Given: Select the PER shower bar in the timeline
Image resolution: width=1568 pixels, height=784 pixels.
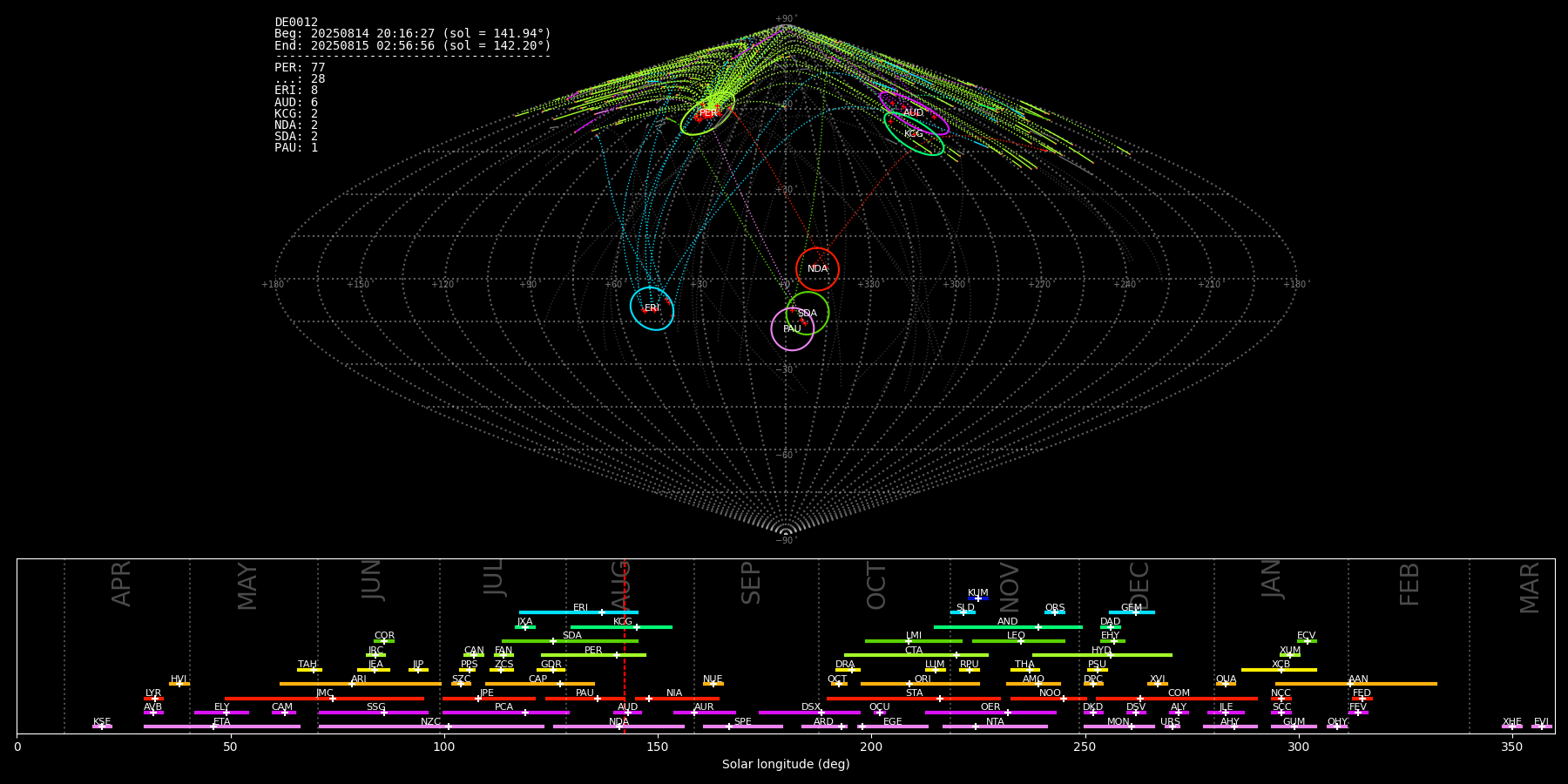Looking at the screenshot, I should 593,655.
